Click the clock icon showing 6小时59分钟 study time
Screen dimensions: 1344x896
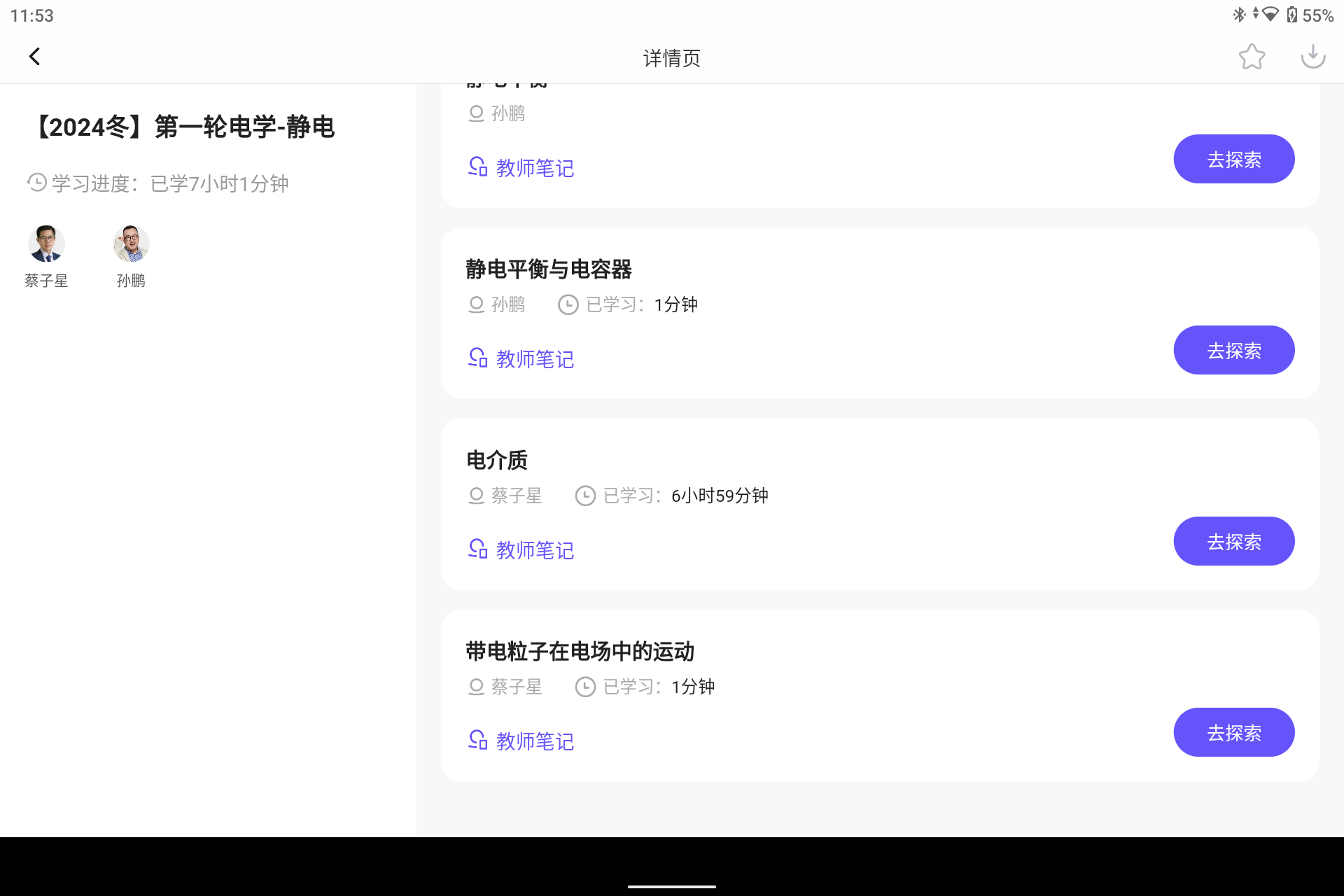tap(585, 496)
